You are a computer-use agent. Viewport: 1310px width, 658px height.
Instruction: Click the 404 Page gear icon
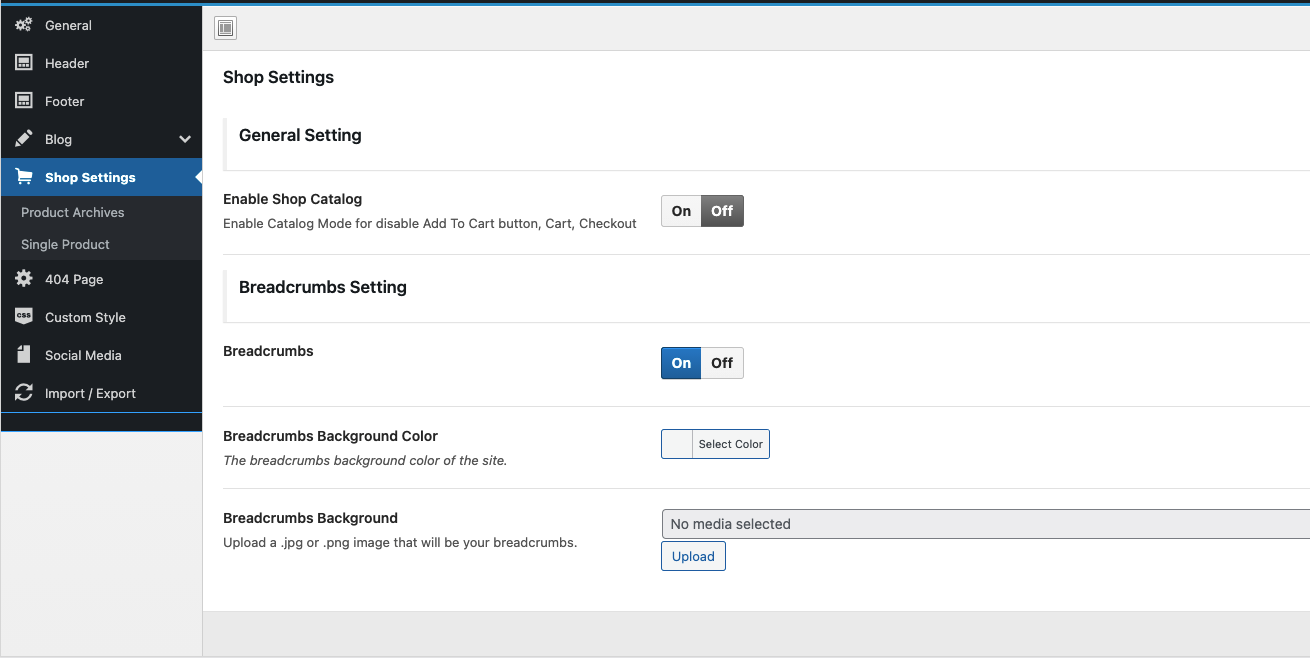24,279
